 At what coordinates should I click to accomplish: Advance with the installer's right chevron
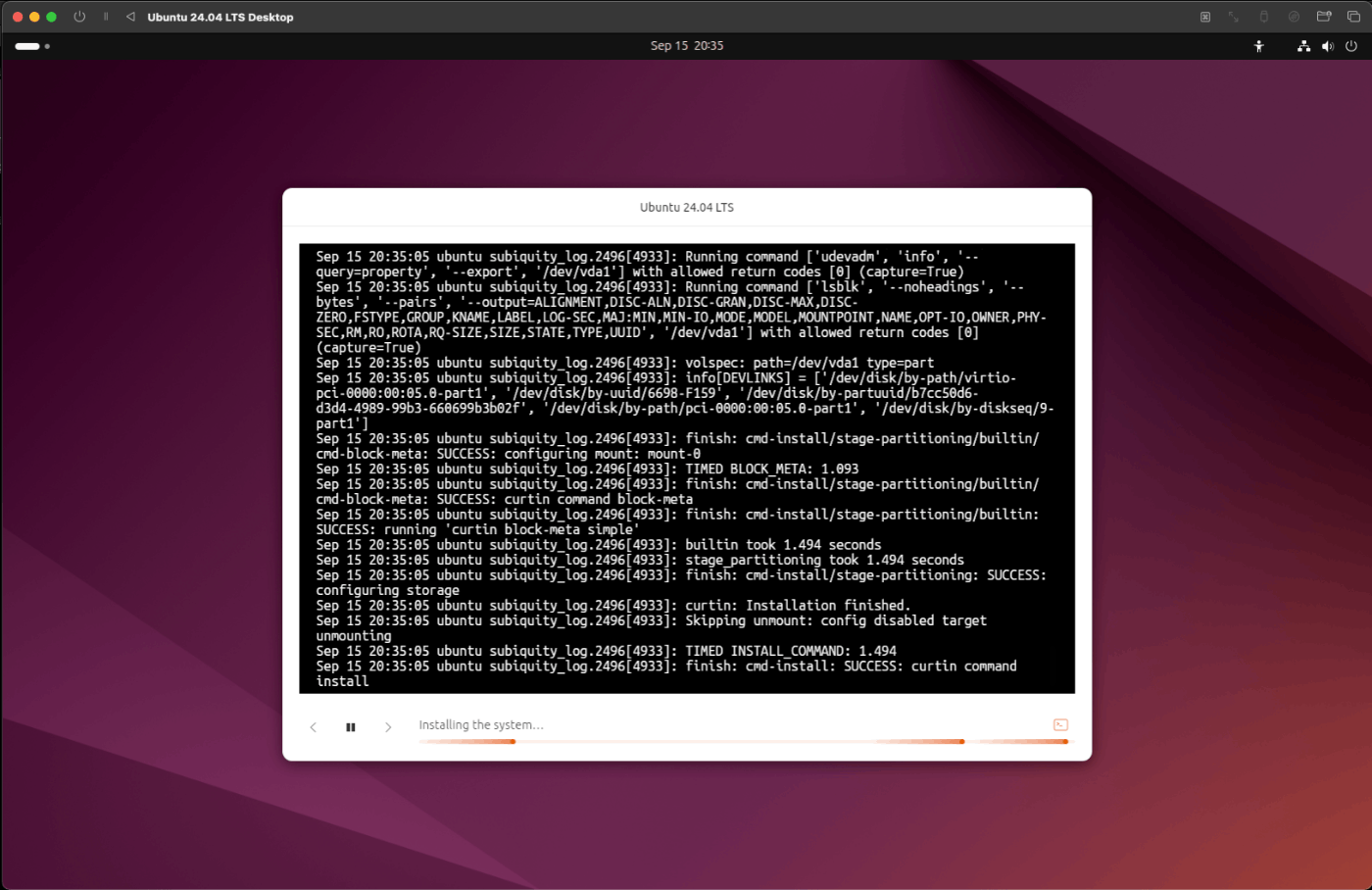pyautogui.click(x=388, y=727)
